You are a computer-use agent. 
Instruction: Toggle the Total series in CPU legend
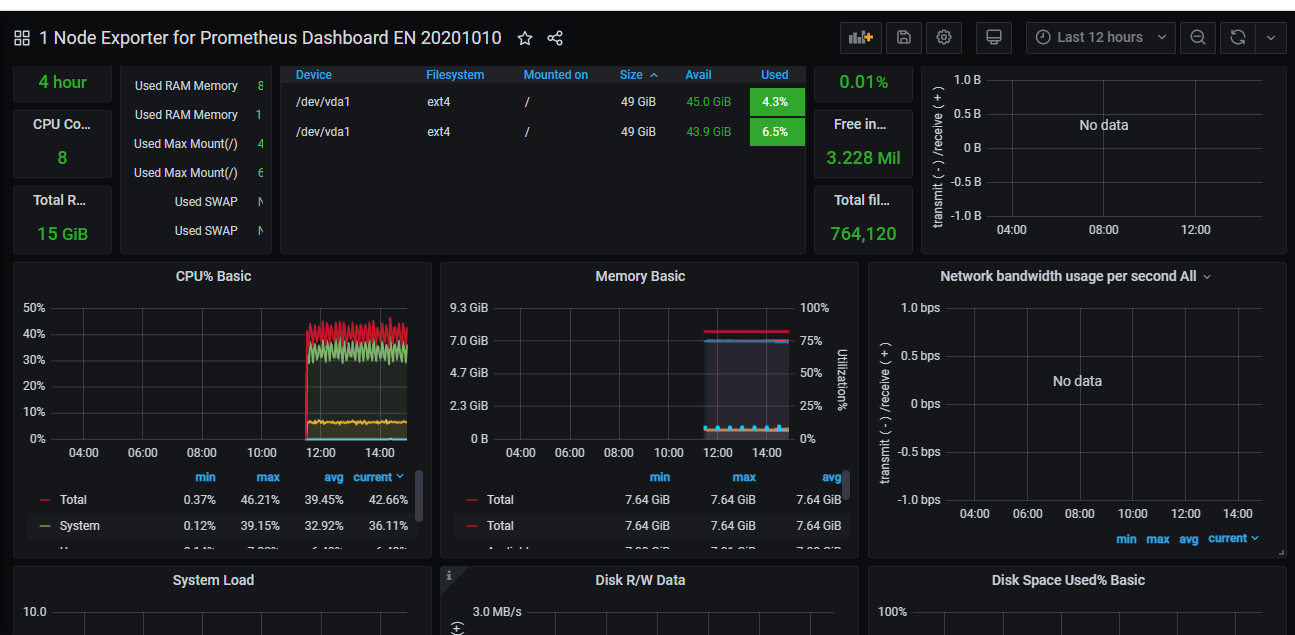[73, 500]
